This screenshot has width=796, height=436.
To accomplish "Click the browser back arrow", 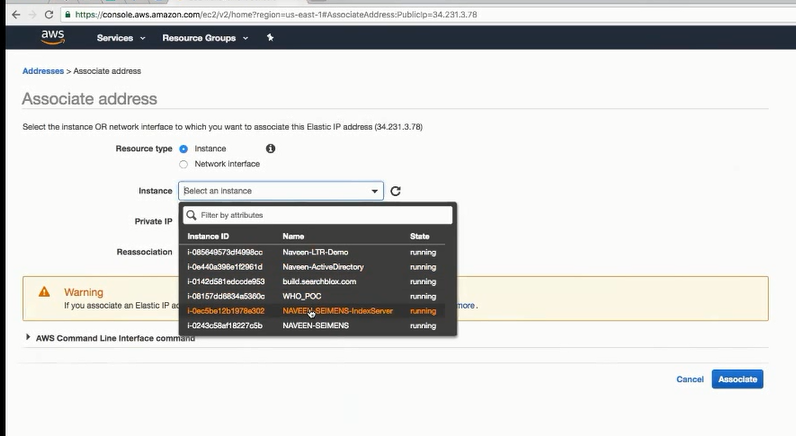I will coord(16,15).
